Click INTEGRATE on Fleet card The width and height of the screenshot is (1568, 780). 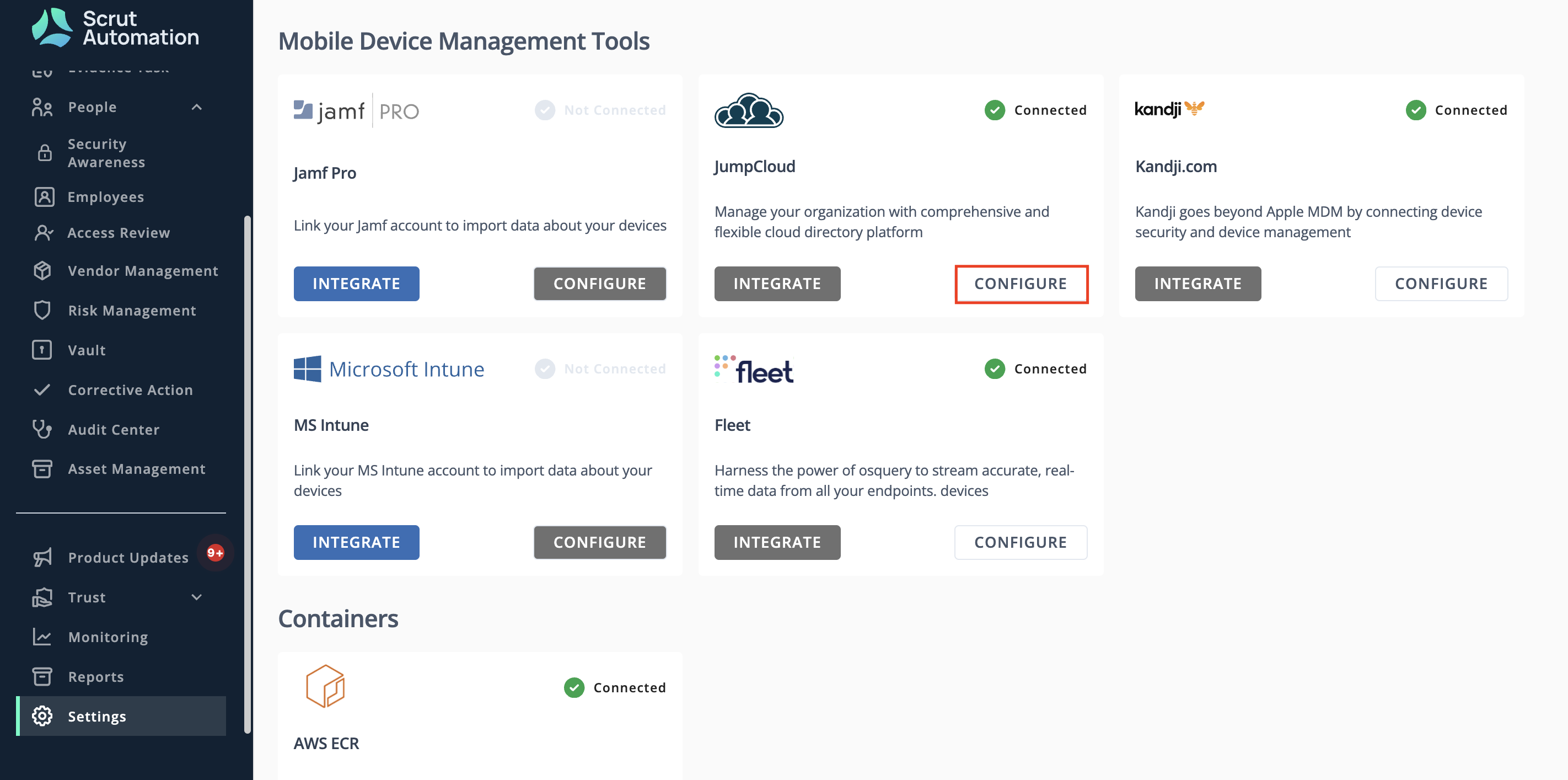(777, 543)
